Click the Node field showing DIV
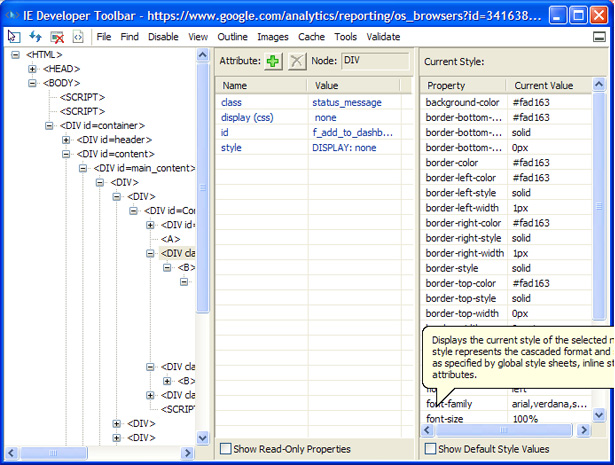This screenshot has width=615, height=465. pyautogui.click(x=375, y=61)
